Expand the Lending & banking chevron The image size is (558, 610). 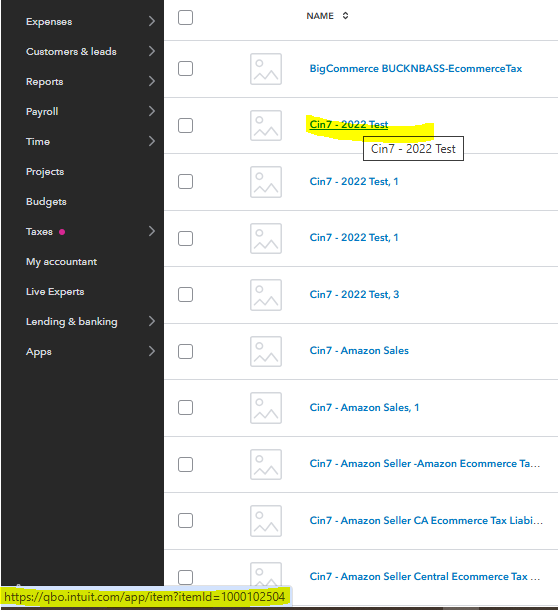click(152, 321)
